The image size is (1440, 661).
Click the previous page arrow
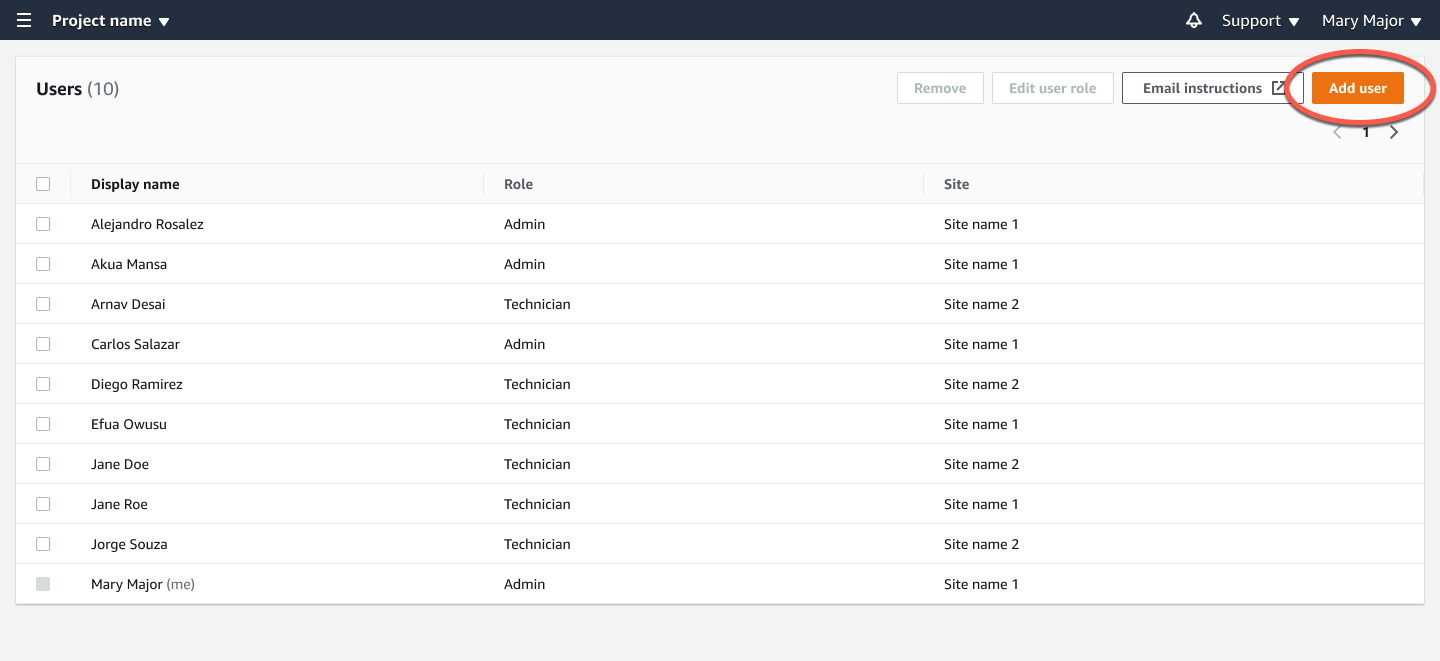pyautogui.click(x=1338, y=131)
